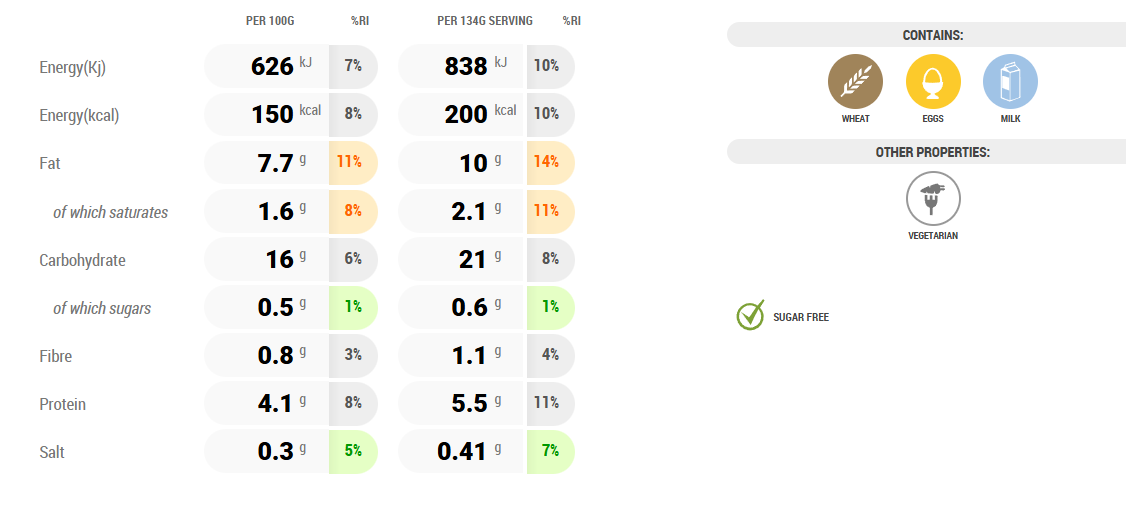Click the Sugar Free green checkmark
This screenshot has height=511, width=1143.
pos(750,315)
